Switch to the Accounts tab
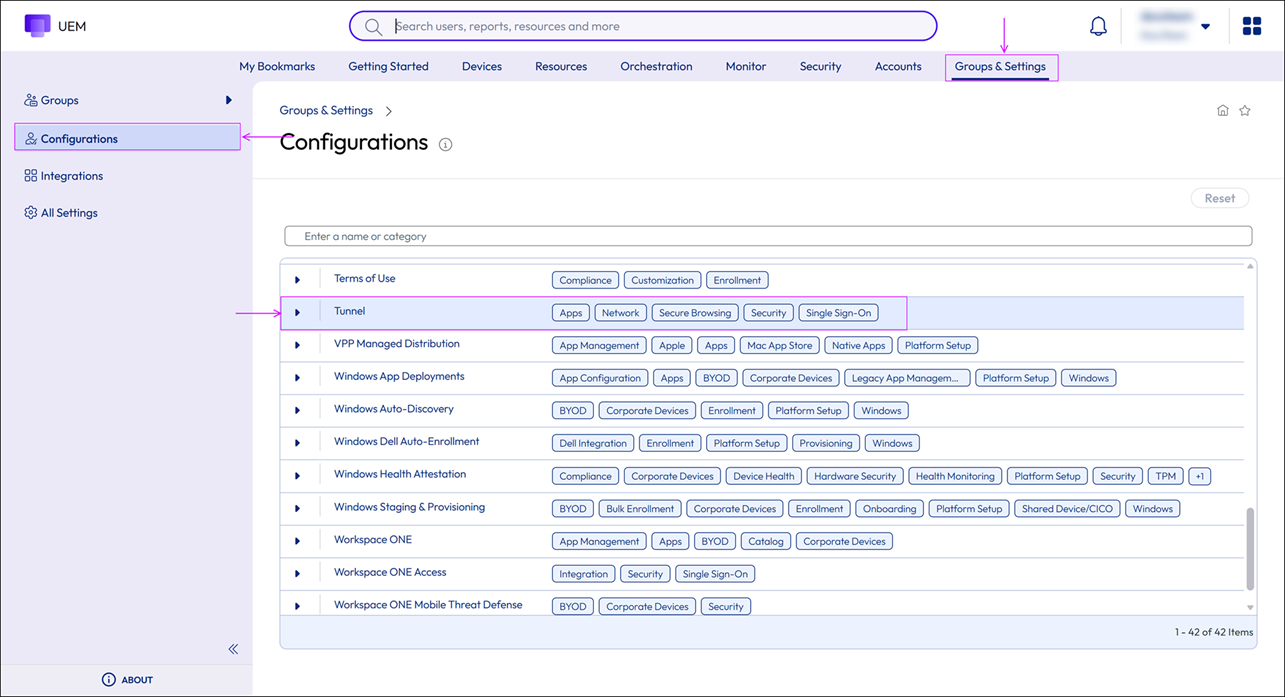 (898, 67)
